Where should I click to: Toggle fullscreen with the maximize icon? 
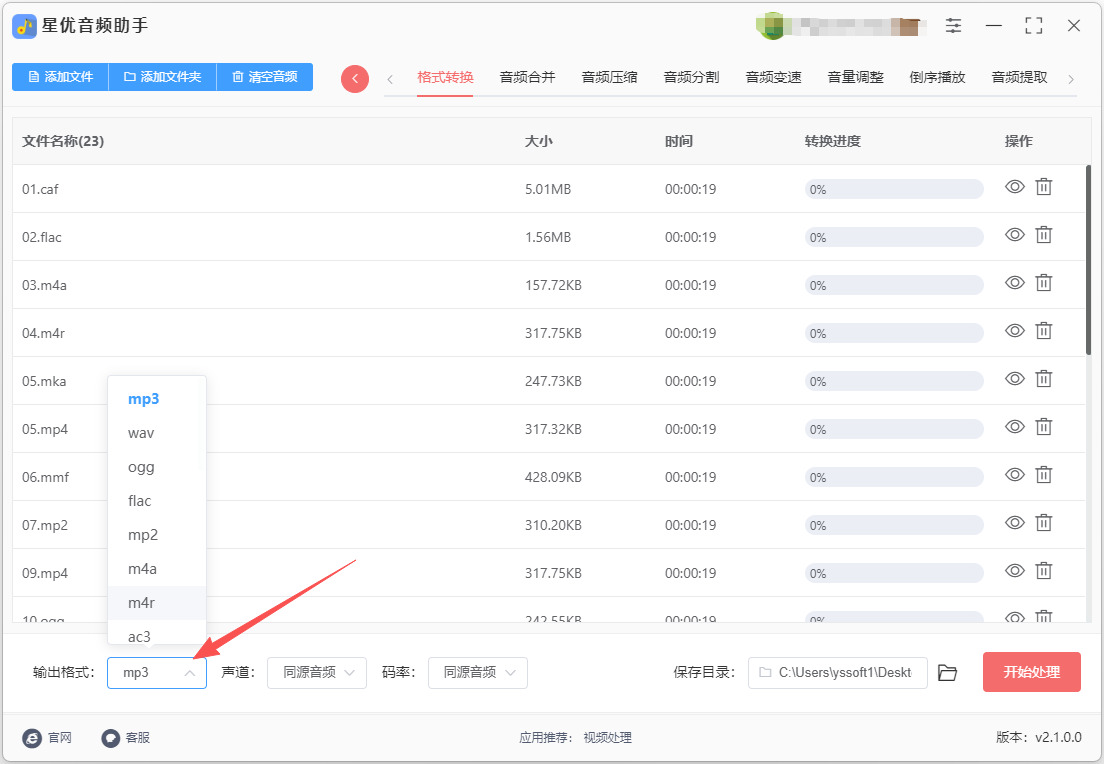[1034, 26]
